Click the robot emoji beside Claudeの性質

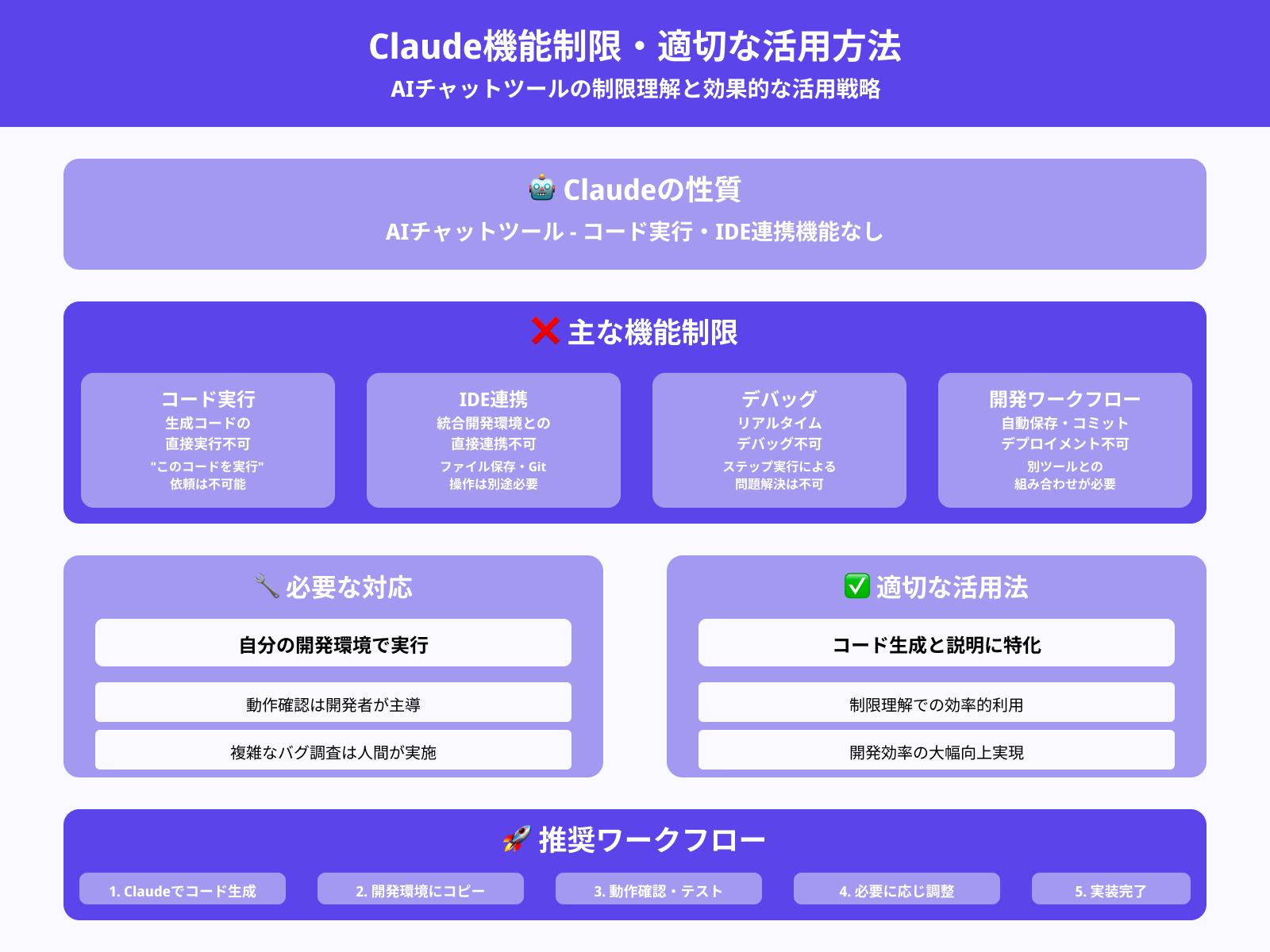542,188
